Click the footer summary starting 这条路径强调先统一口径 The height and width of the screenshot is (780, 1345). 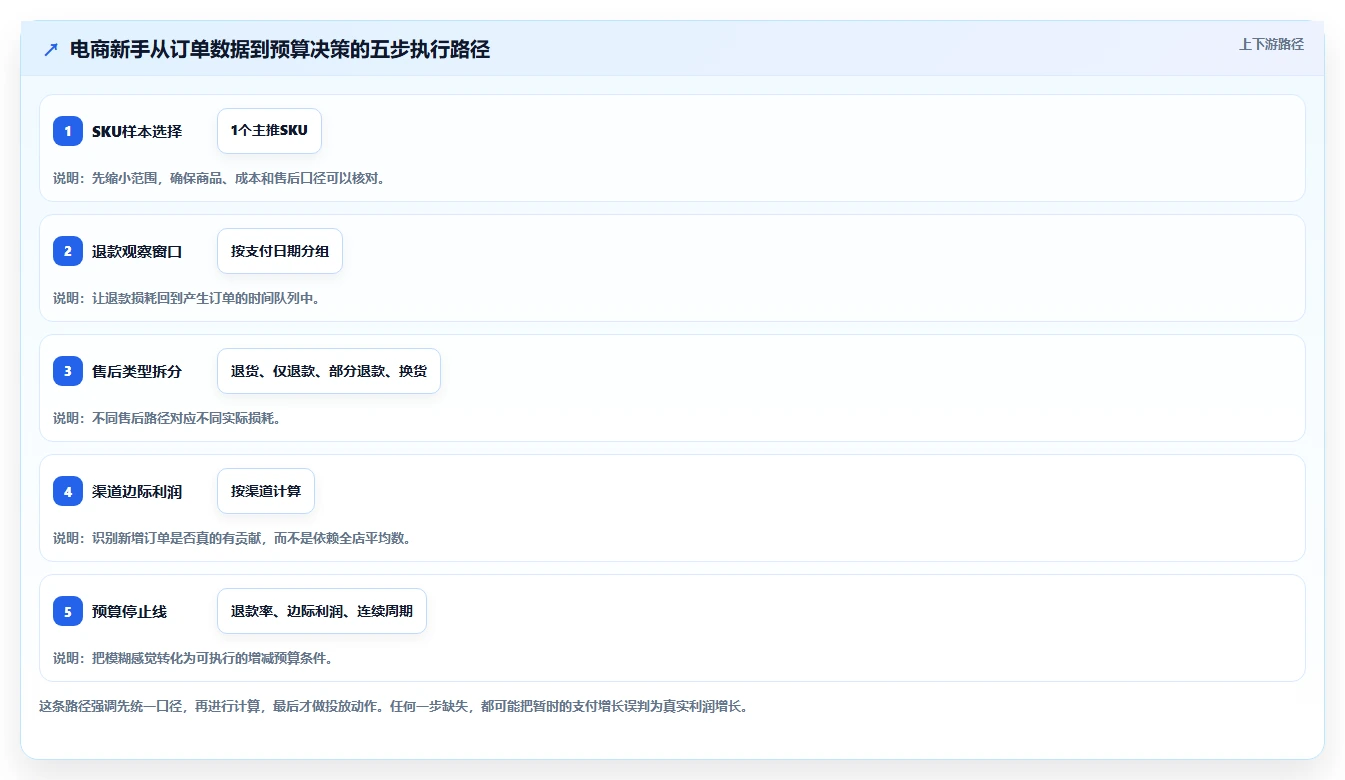[393, 706]
